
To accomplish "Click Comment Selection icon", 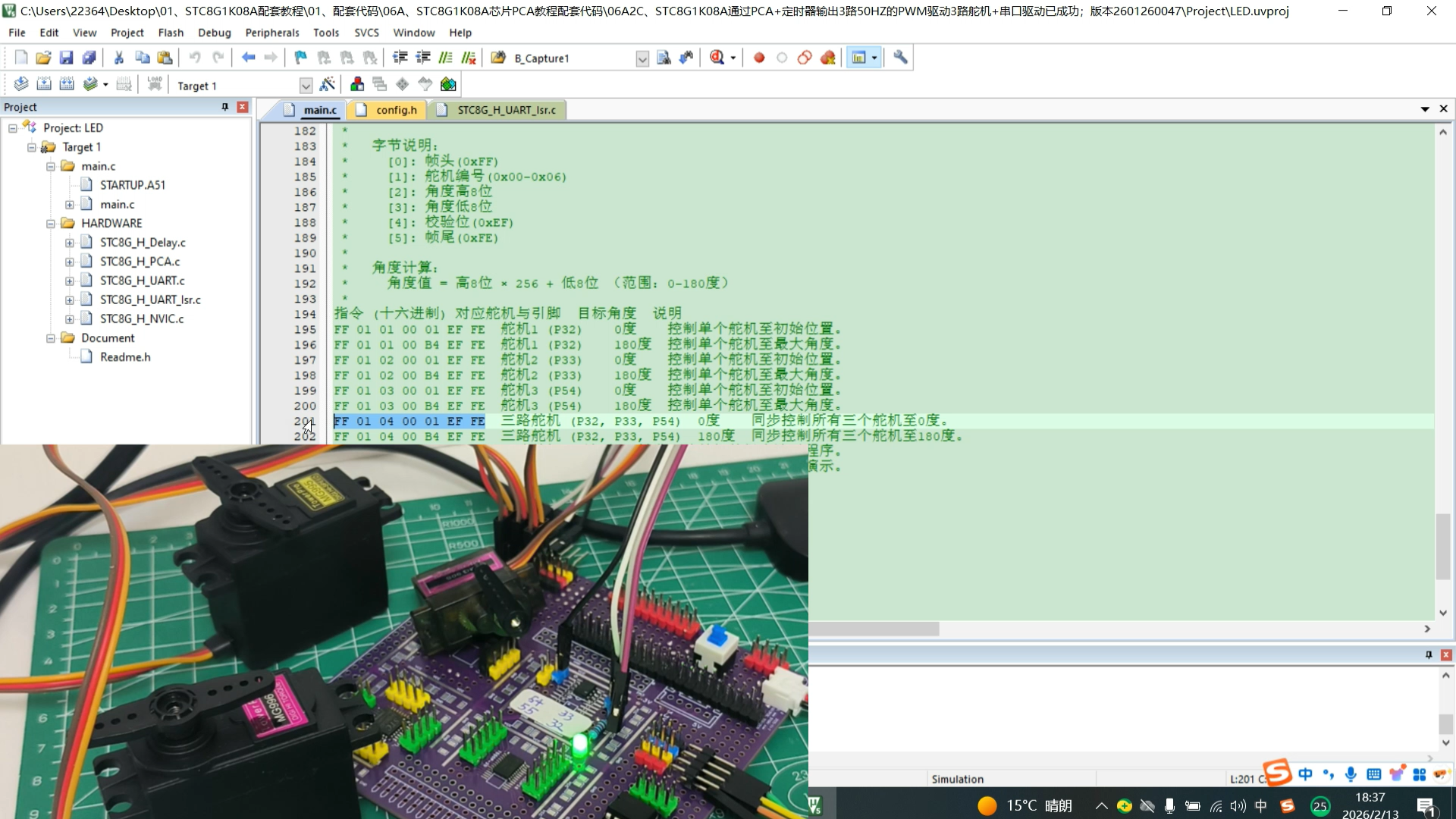I will tap(446, 58).
